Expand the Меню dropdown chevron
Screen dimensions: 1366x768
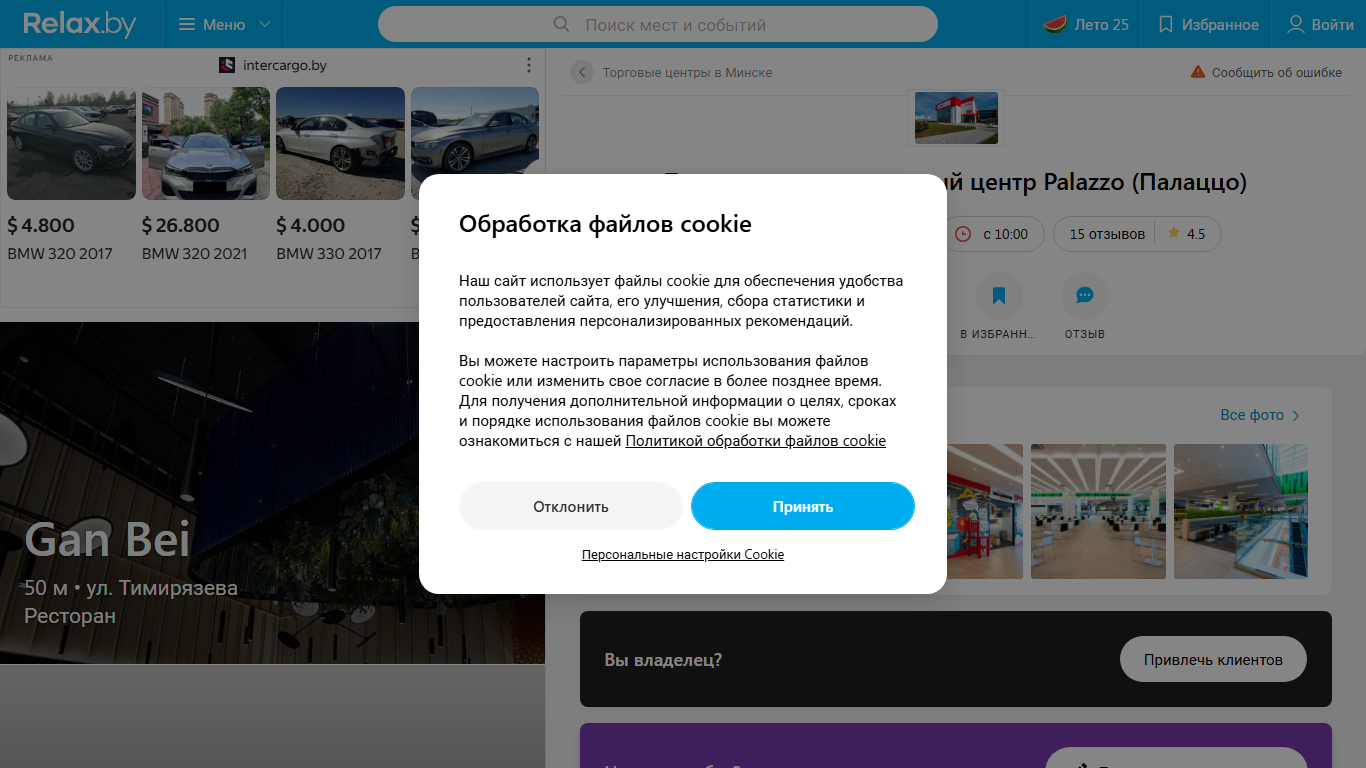click(264, 24)
